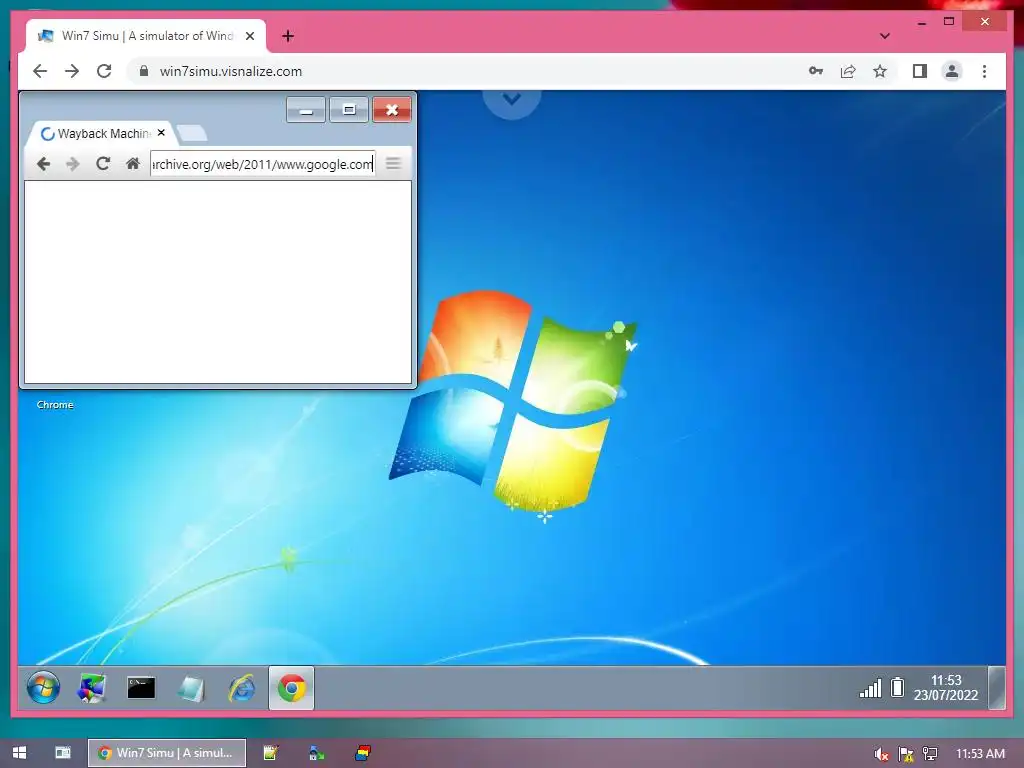The height and width of the screenshot is (768, 1024).
Task: Click the network signal bars icon
Action: point(870,688)
